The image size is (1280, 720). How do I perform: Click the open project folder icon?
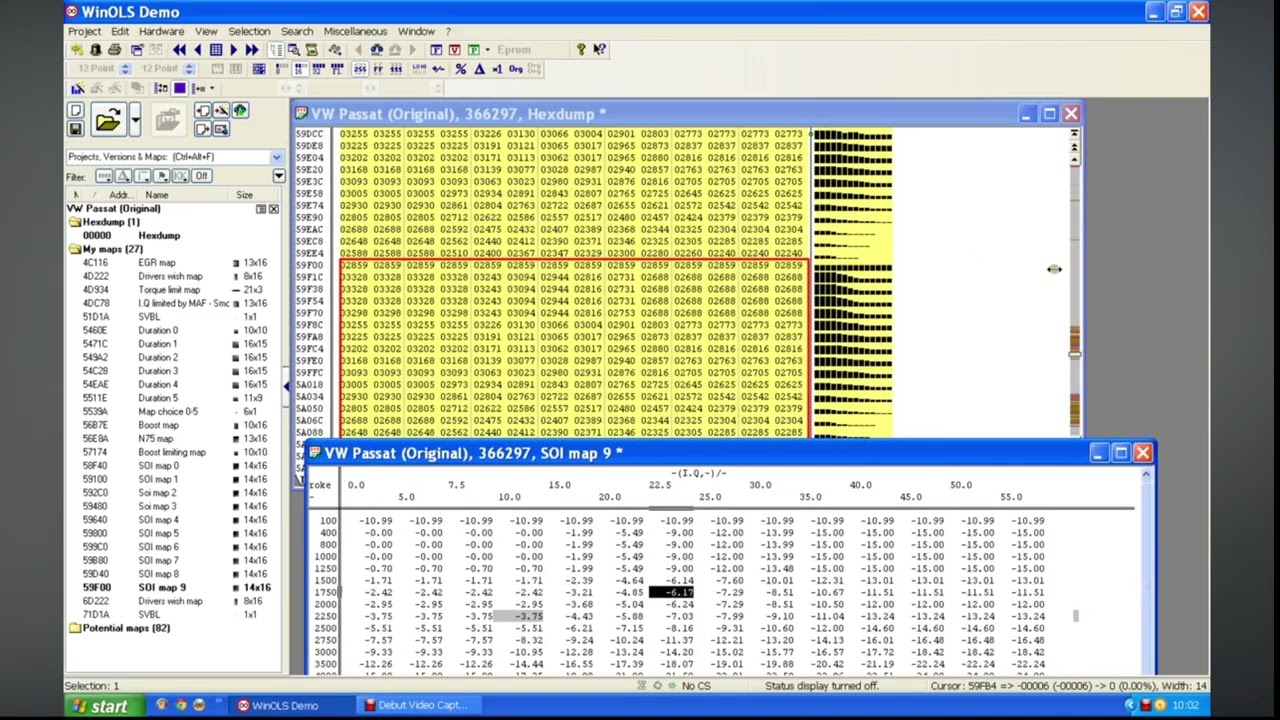click(x=107, y=120)
